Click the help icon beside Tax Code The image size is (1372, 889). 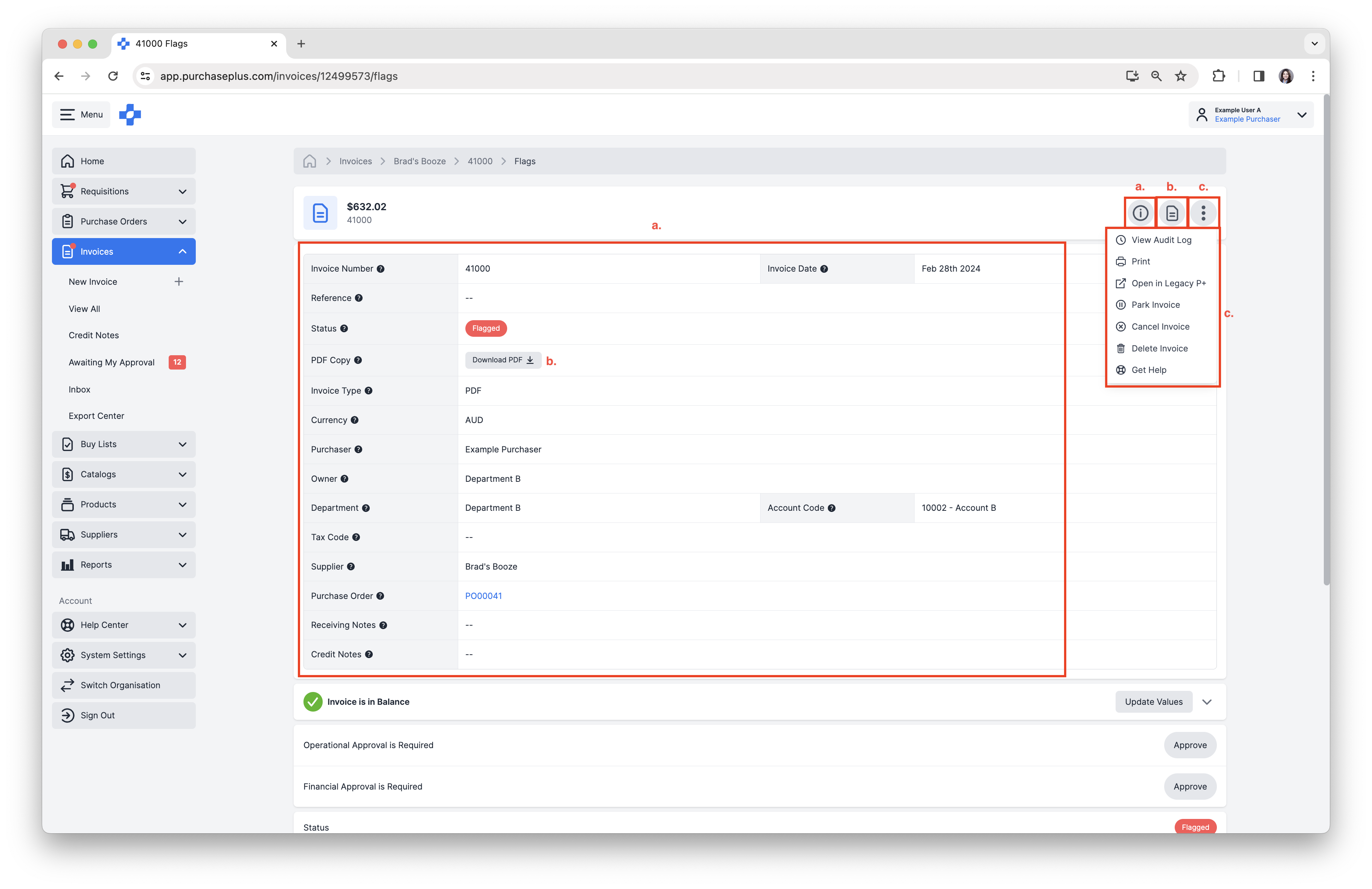(356, 537)
